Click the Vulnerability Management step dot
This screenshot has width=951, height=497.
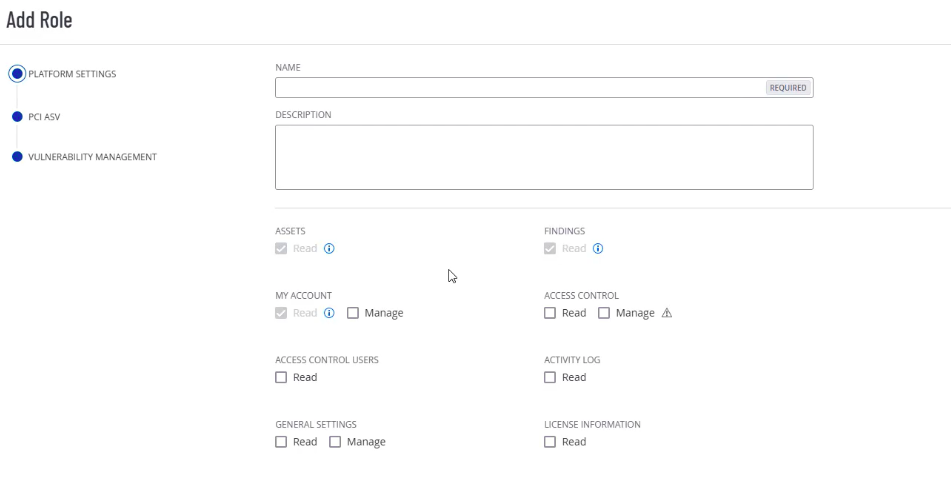[x=17, y=157]
